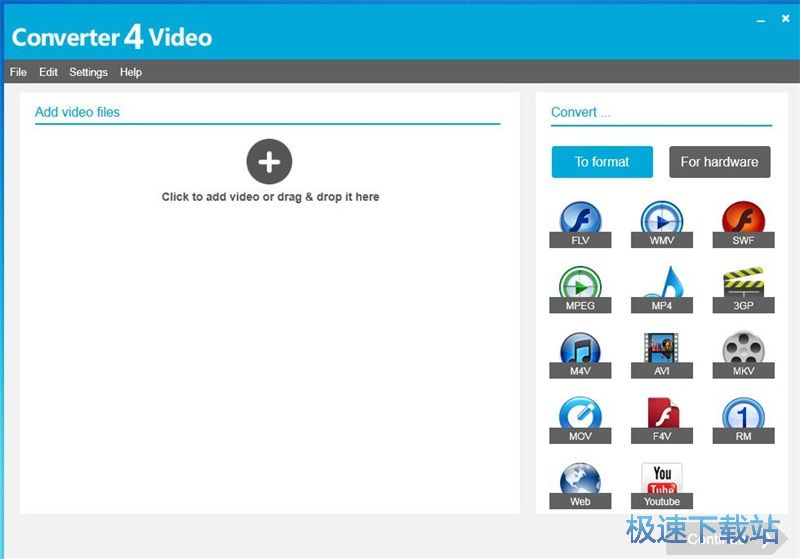Pick the M4V format icon
This screenshot has width=800, height=559.
click(x=580, y=354)
